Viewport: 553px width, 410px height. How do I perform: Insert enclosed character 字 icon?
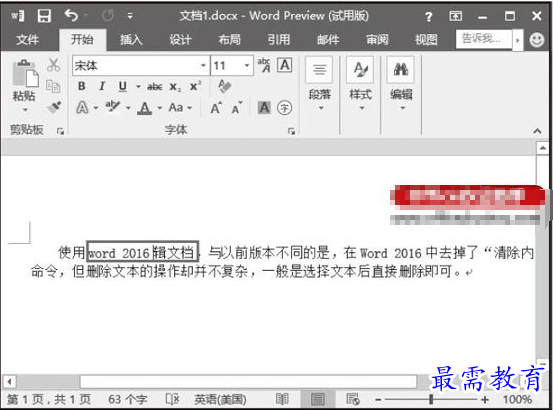[284, 108]
